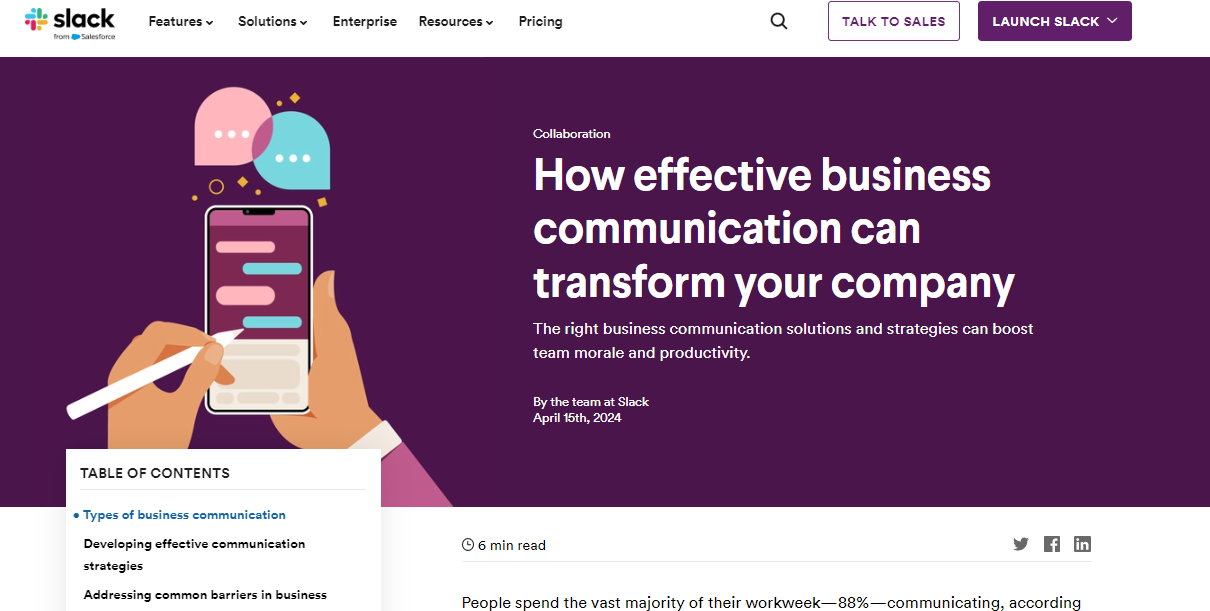Open the Pricing page

click(x=541, y=21)
